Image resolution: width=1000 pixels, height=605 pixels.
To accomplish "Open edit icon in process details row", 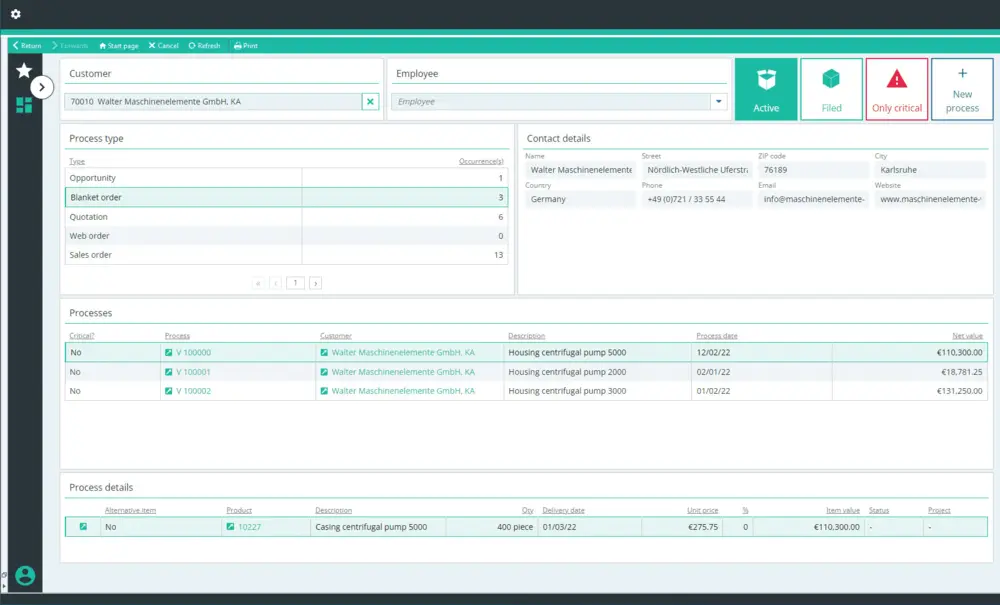I will pos(83,527).
